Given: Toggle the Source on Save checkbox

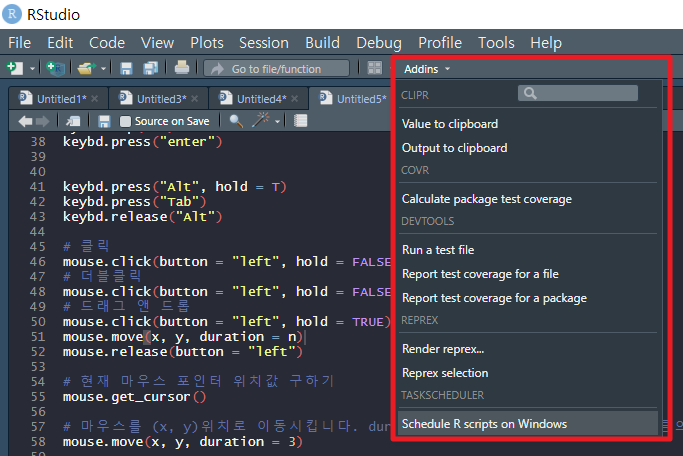Looking at the screenshot, I should click(125, 121).
